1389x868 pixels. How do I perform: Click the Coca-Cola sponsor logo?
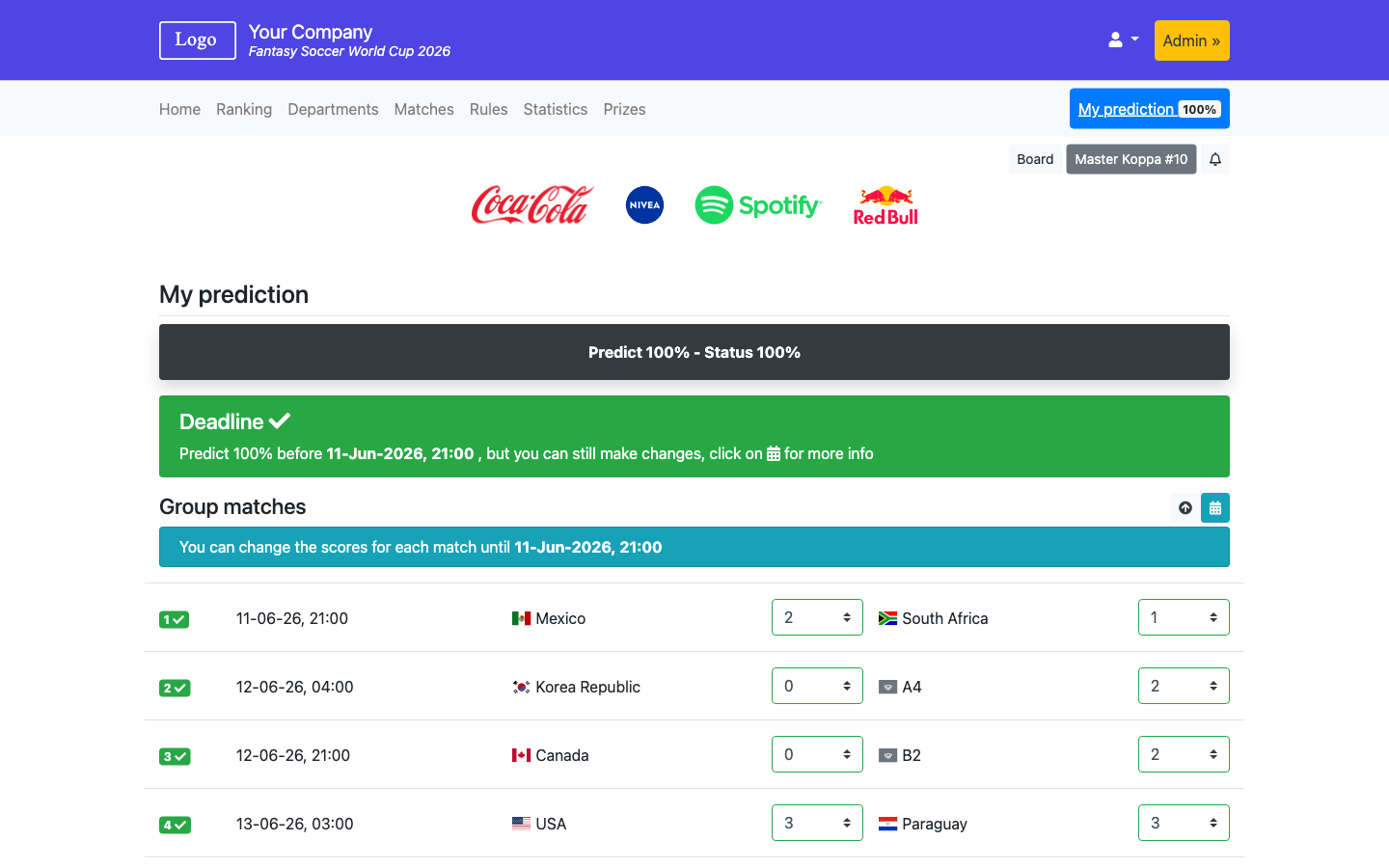532,204
